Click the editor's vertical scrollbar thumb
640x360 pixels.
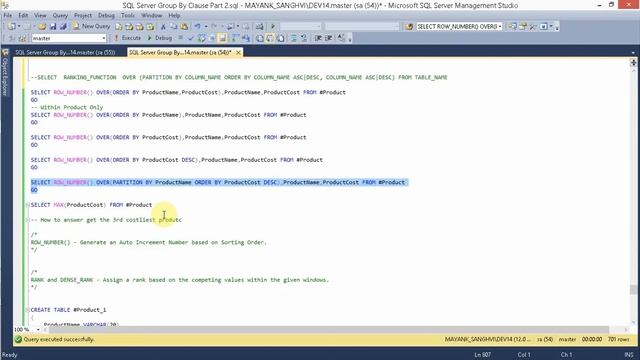pyautogui.click(x=633, y=289)
